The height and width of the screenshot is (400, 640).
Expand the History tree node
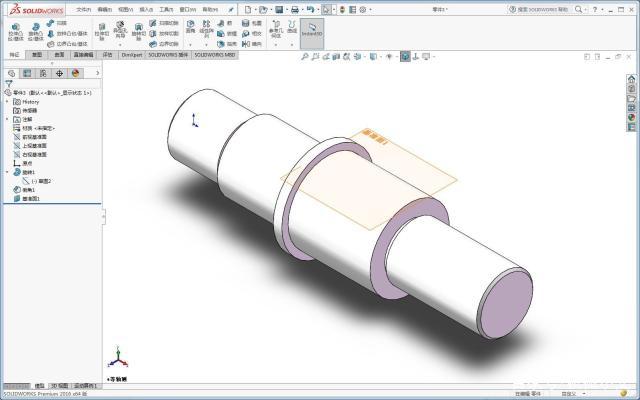(x=7, y=102)
